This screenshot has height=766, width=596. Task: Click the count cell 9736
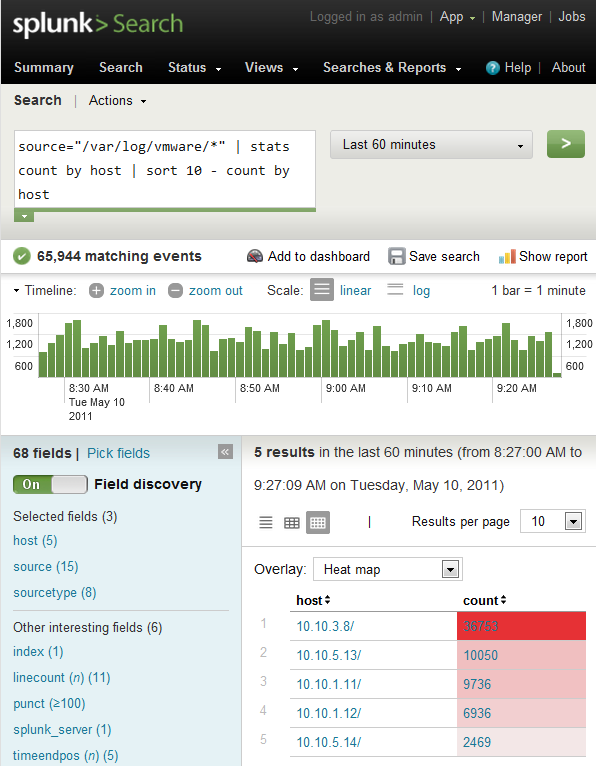pyautogui.click(x=521, y=684)
